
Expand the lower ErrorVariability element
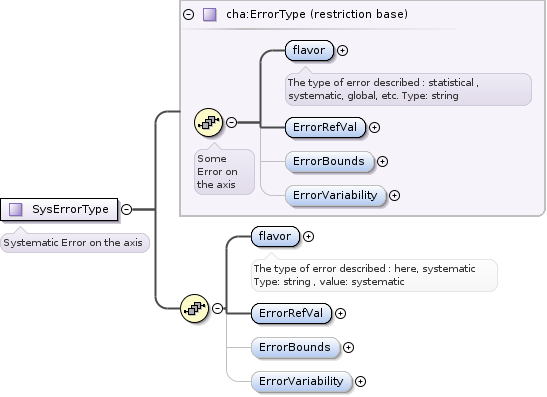pos(360,382)
